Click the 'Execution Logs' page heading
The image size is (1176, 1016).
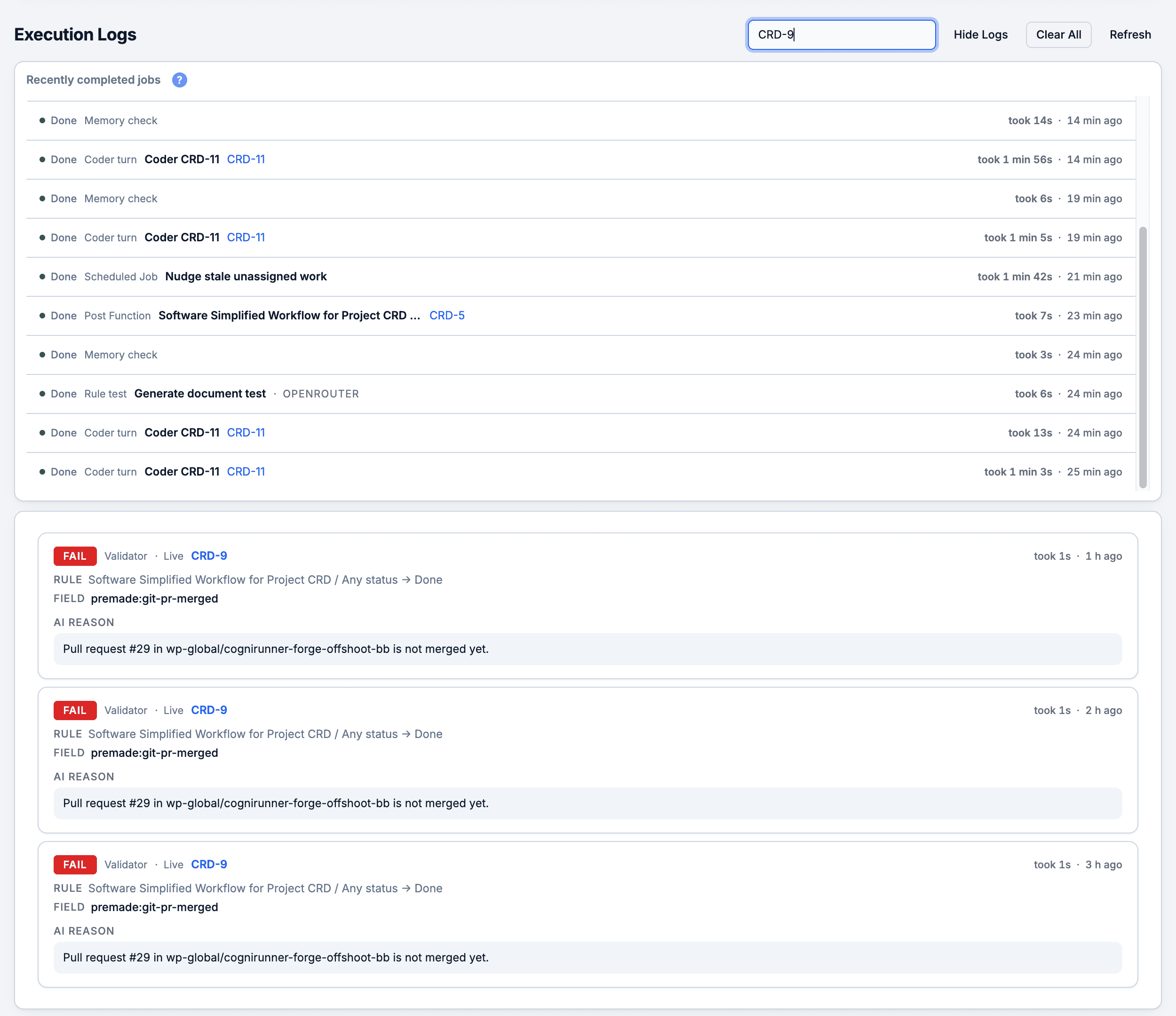[x=75, y=35]
